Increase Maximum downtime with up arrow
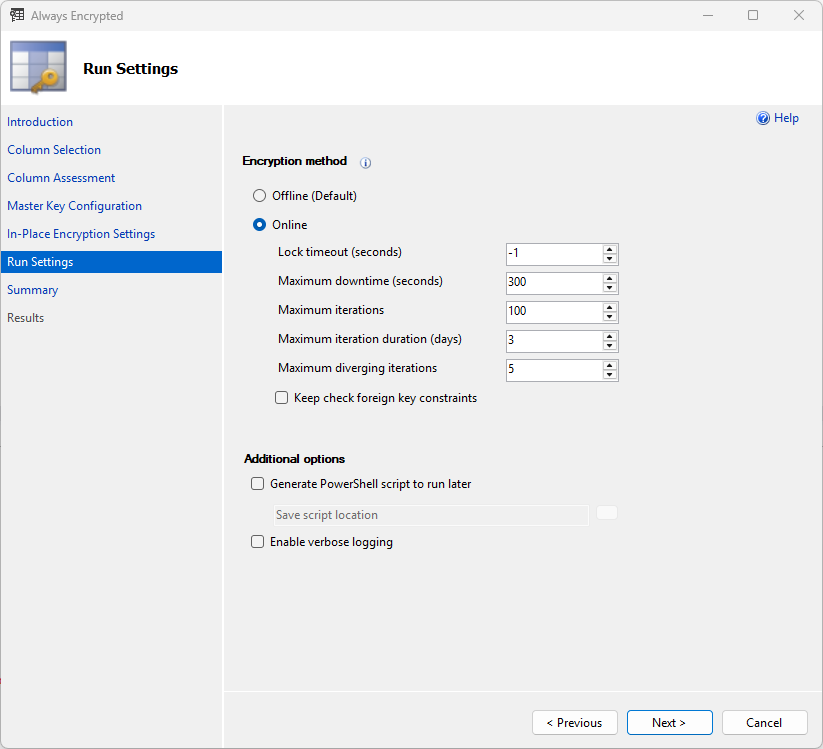 point(609,278)
